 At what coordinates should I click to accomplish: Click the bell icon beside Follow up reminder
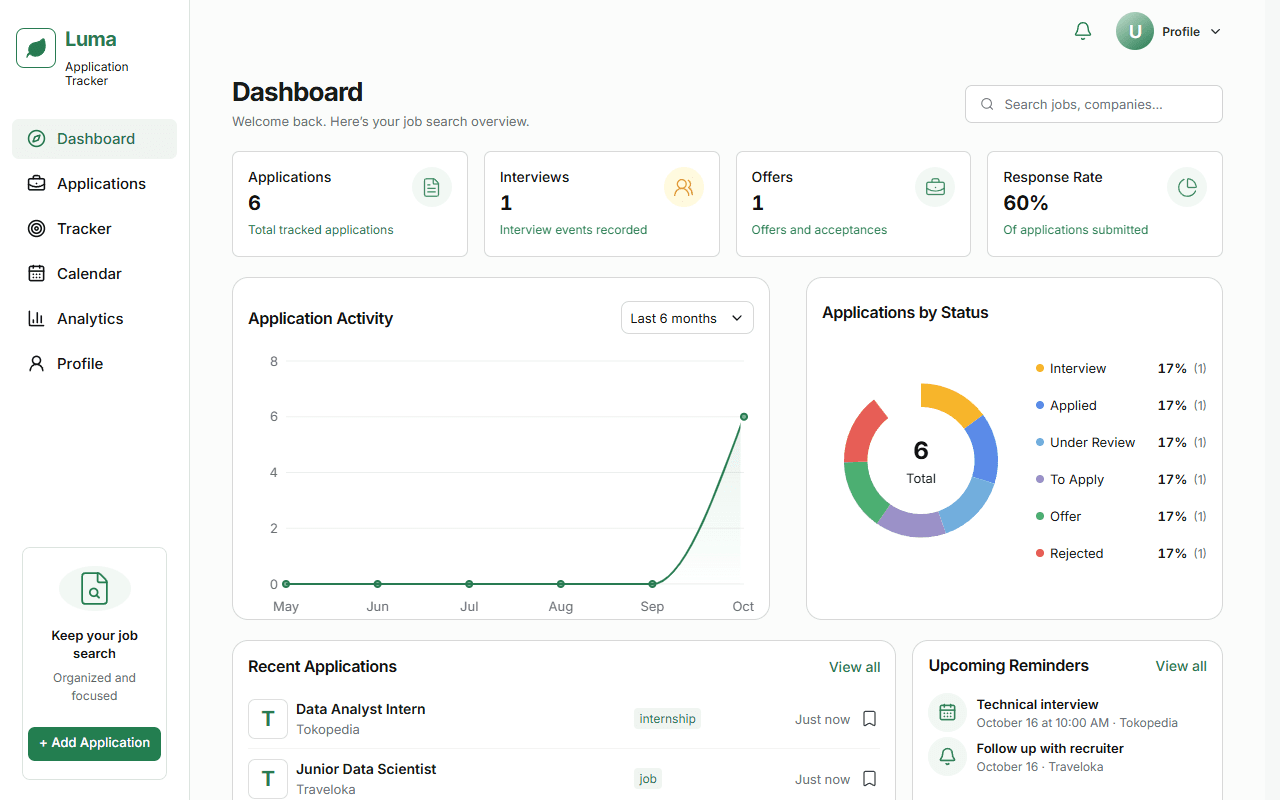(x=948, y=757)
